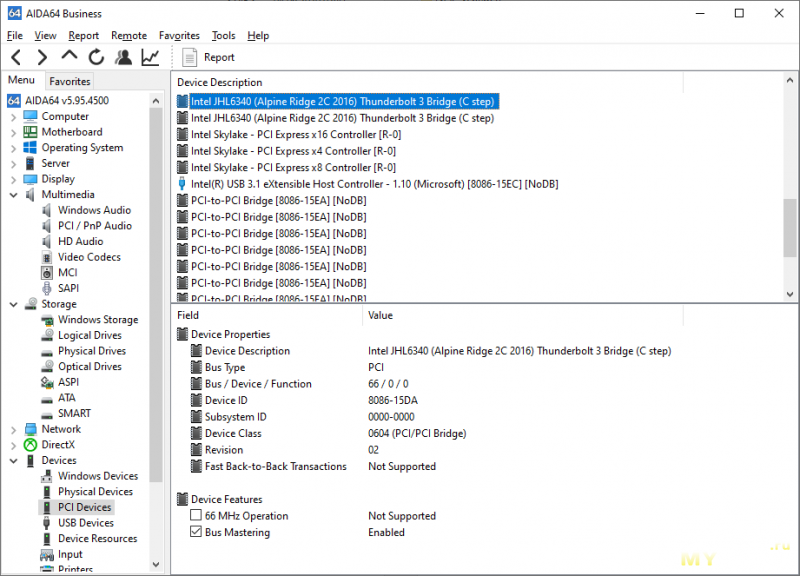Viewport: 800px width, 576px height.
Task: Collapse the Devices tree node
Action: coord(14,461)
